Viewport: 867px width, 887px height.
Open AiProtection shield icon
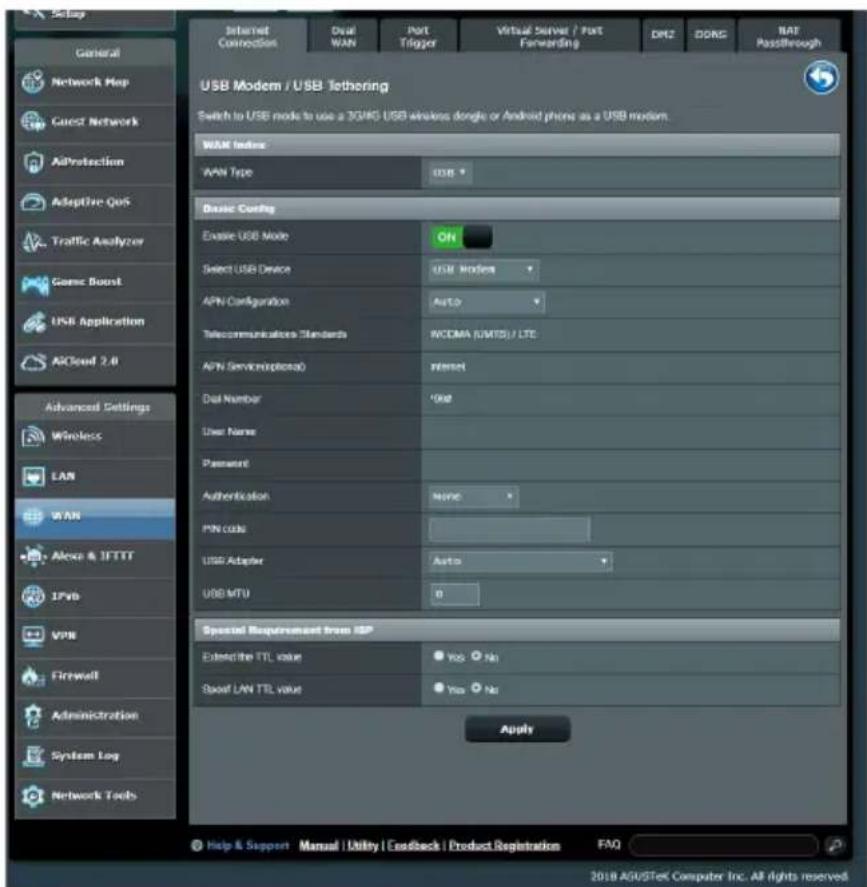click(33, 162)
